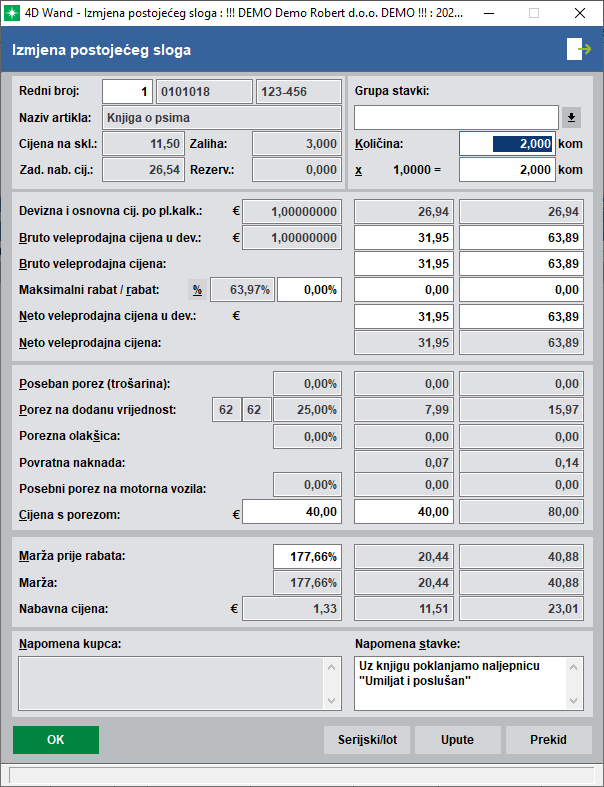Click Bruto veleprodajna cijena unit 31,95 field
The height and width of the screenshot is (787, 604).
point(404,264)
